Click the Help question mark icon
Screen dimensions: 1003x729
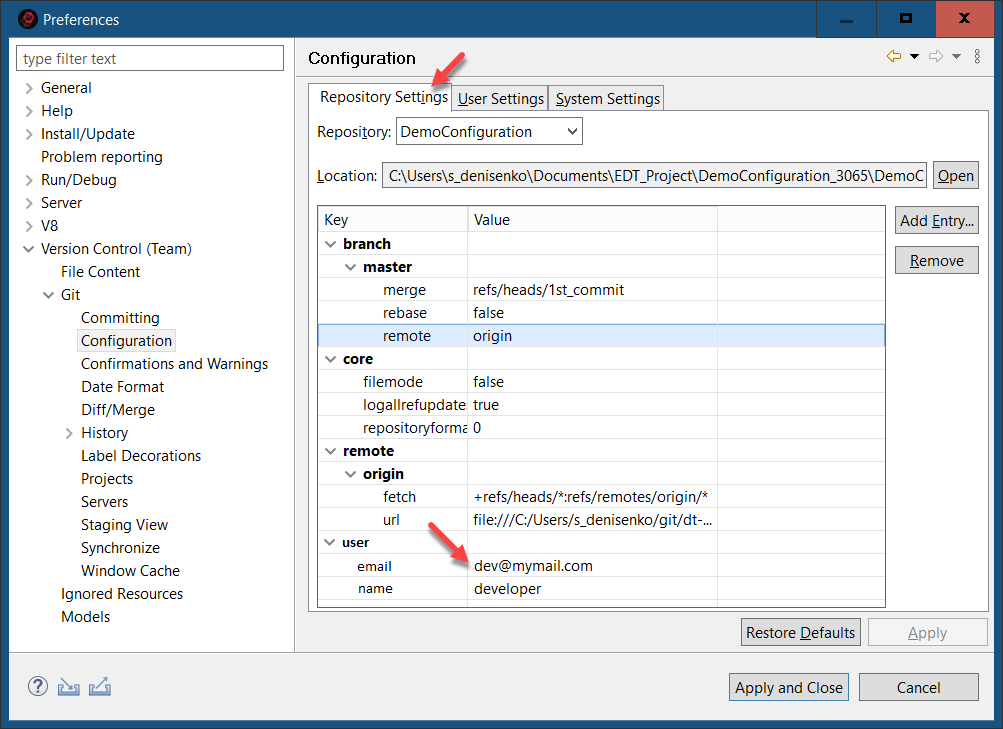pyautogui.click(x=37, y=686)
